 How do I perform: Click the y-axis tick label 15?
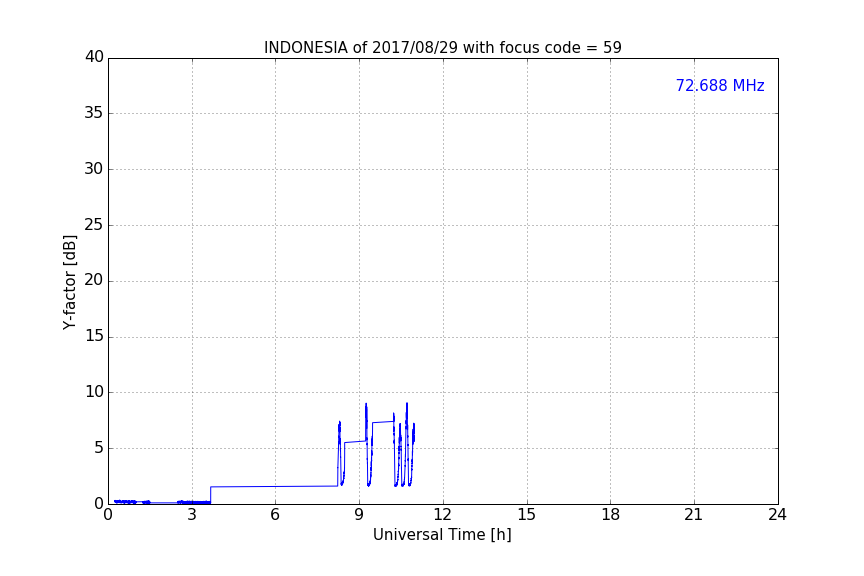[94, 336]
